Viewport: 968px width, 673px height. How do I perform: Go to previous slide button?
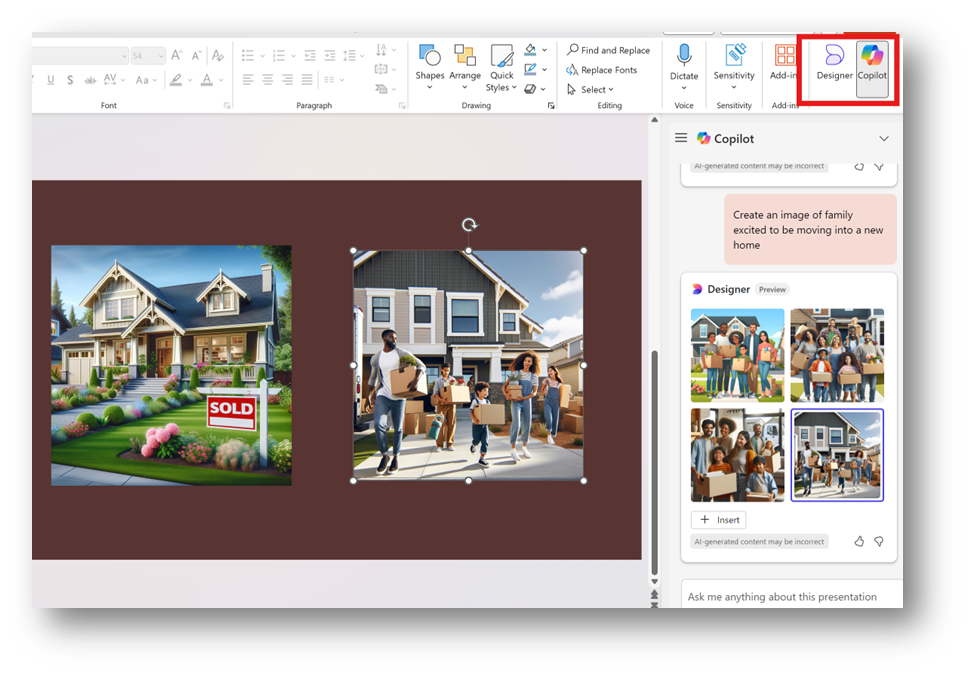click(654, 593)
